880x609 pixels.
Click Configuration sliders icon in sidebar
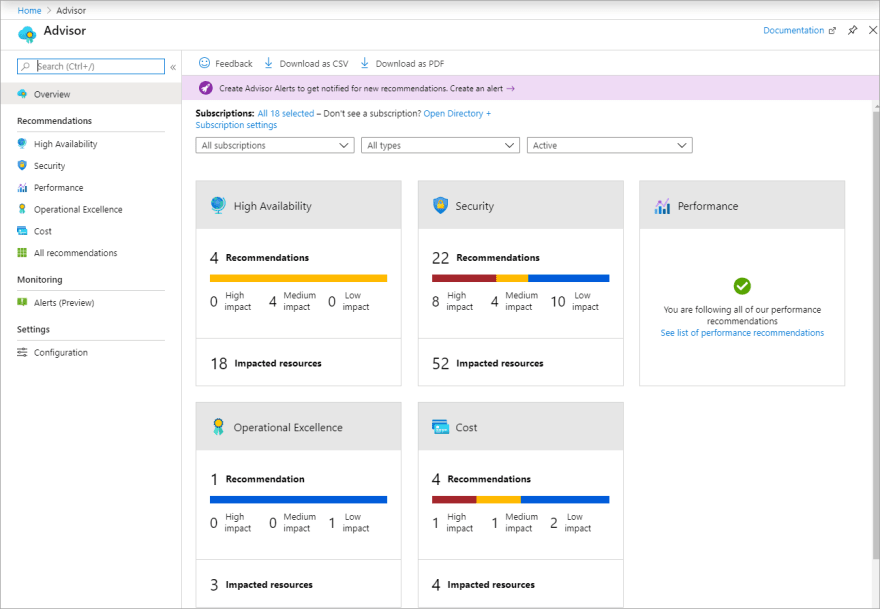click(x=22, y=352)
